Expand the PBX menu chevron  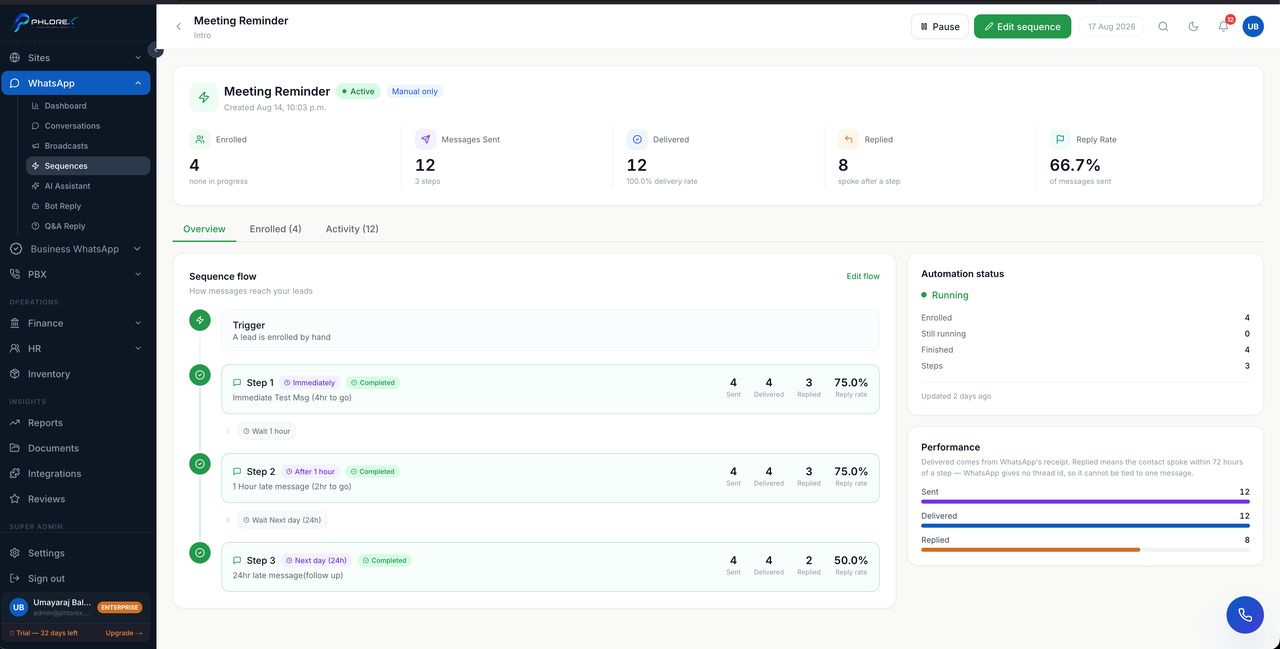(x=137, y=274)
